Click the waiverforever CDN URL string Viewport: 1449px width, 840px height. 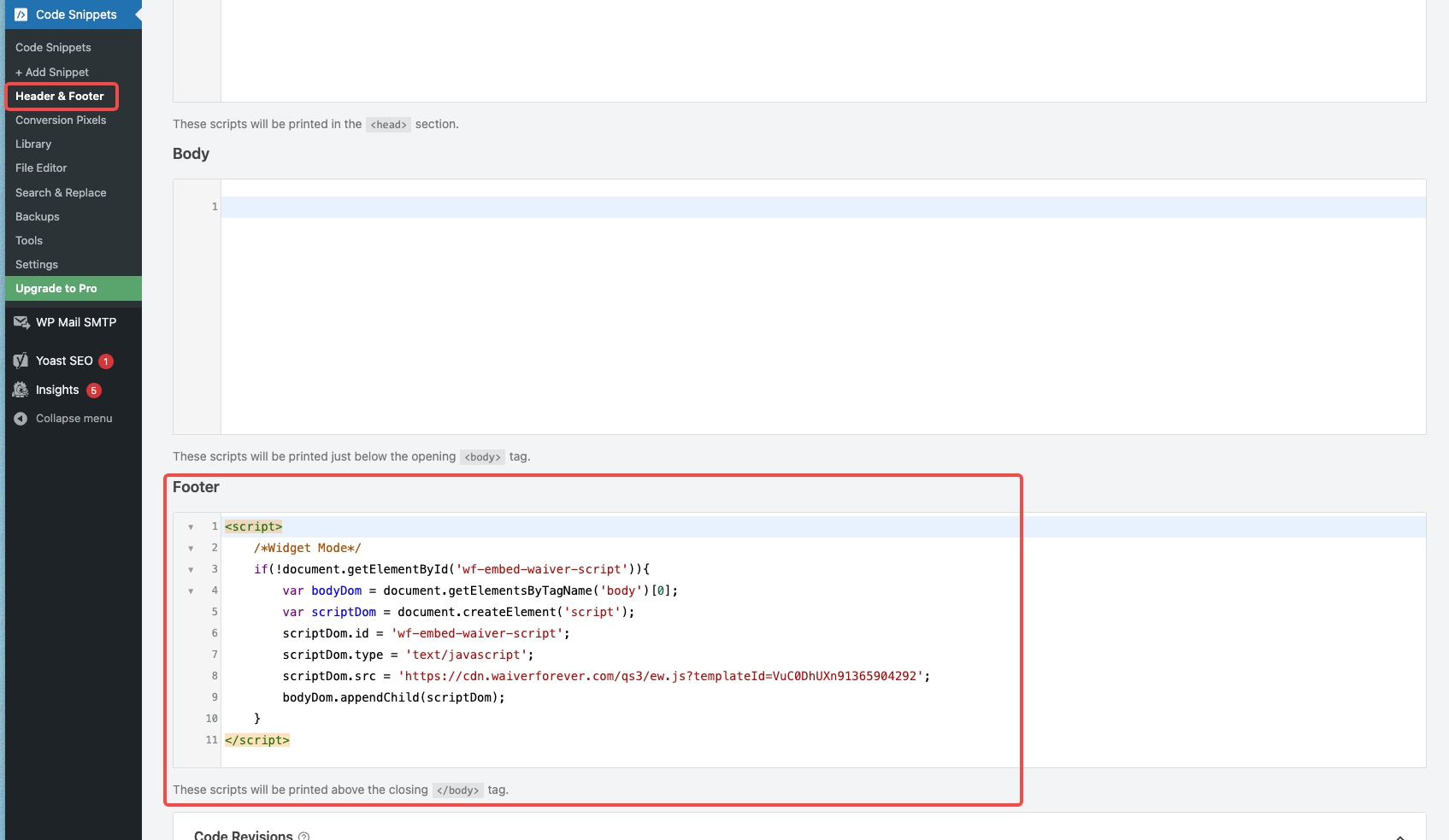pyautogui.click(x=661, y=677)
